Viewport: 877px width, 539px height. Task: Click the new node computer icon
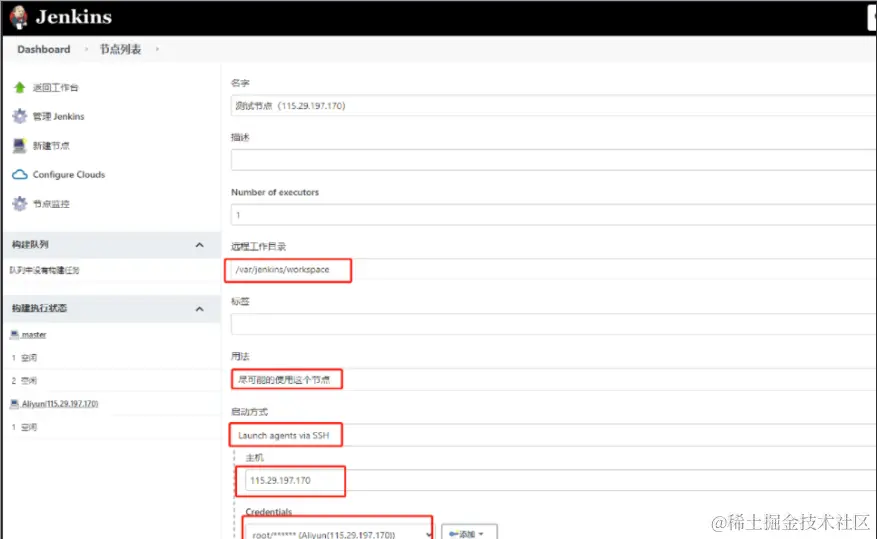point(20,145)
